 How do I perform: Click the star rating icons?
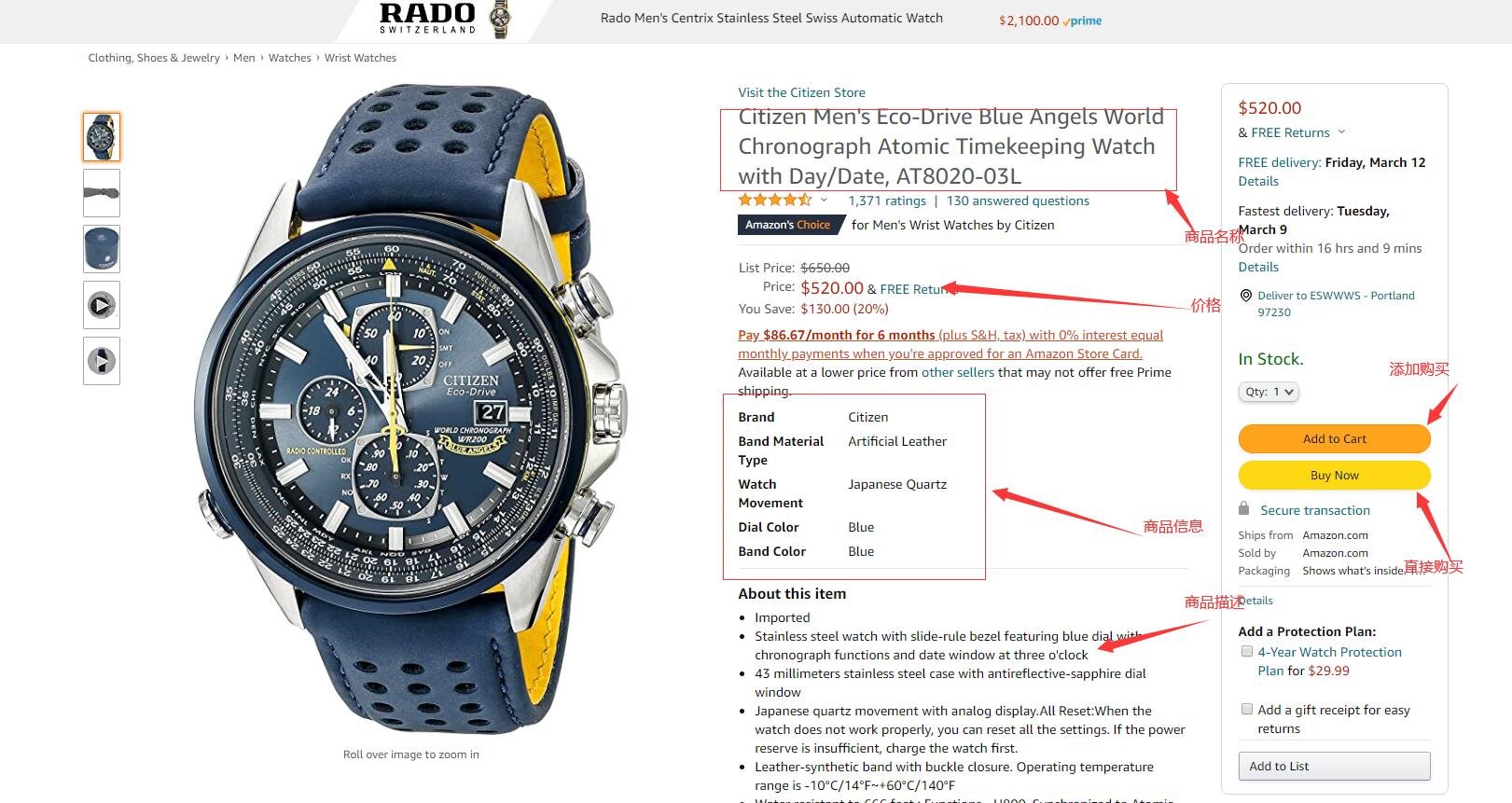(x=775, y=200)
